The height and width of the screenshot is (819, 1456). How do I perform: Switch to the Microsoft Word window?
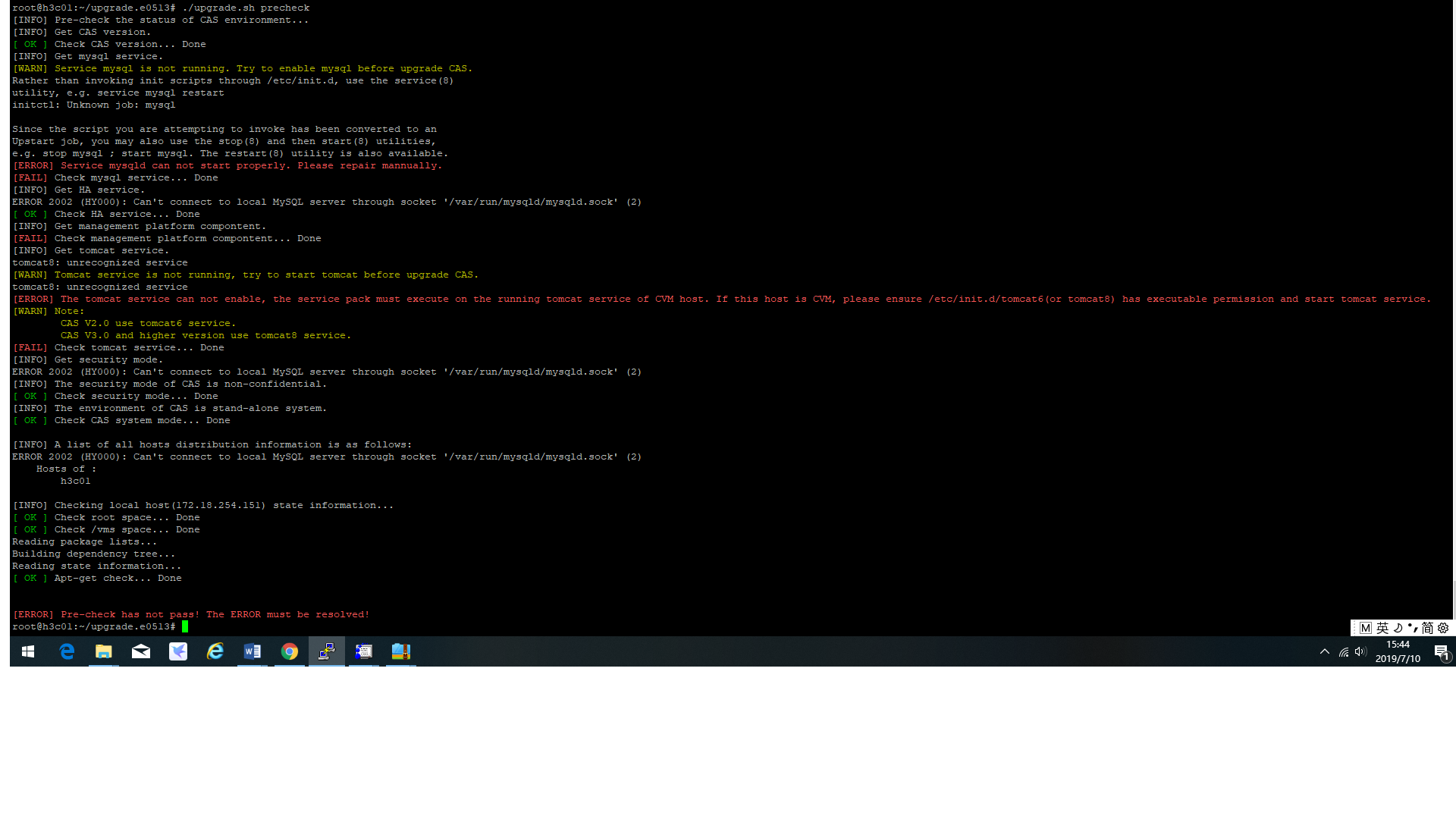point(253,652)
